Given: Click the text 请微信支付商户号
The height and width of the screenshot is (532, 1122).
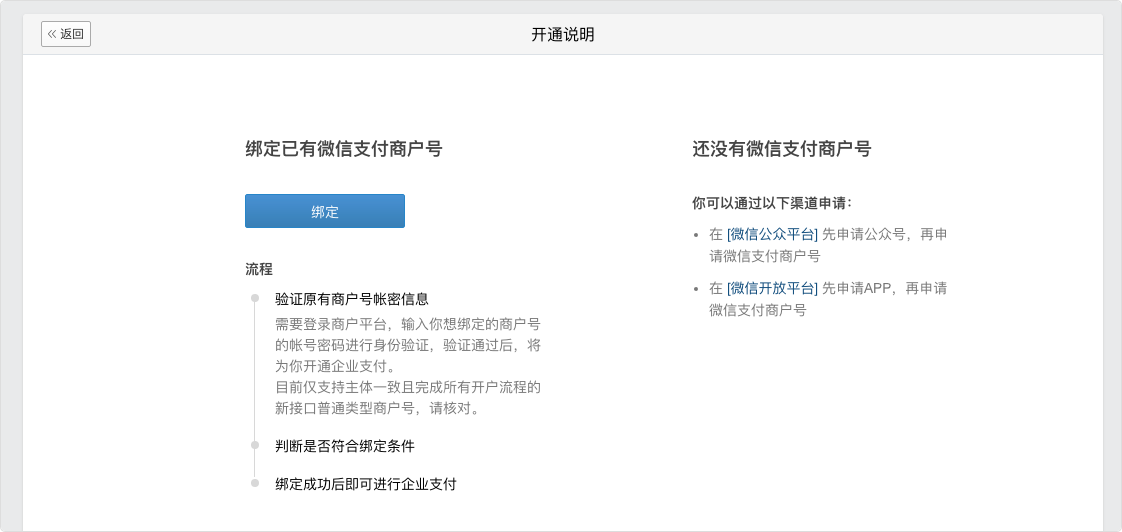Looking at the screenshot, I should (x=765, y=256).
